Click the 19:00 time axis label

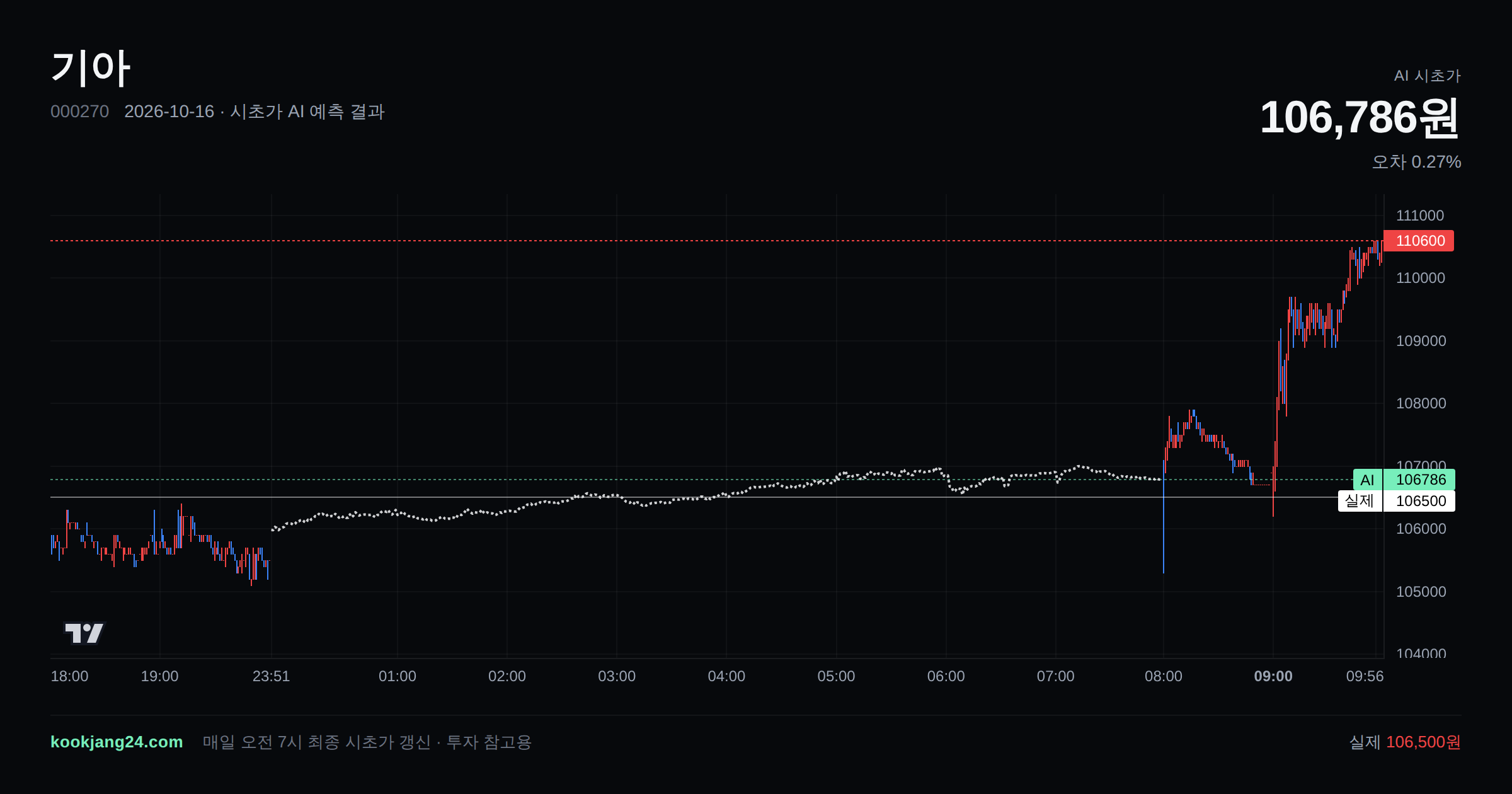click(159, 676)
